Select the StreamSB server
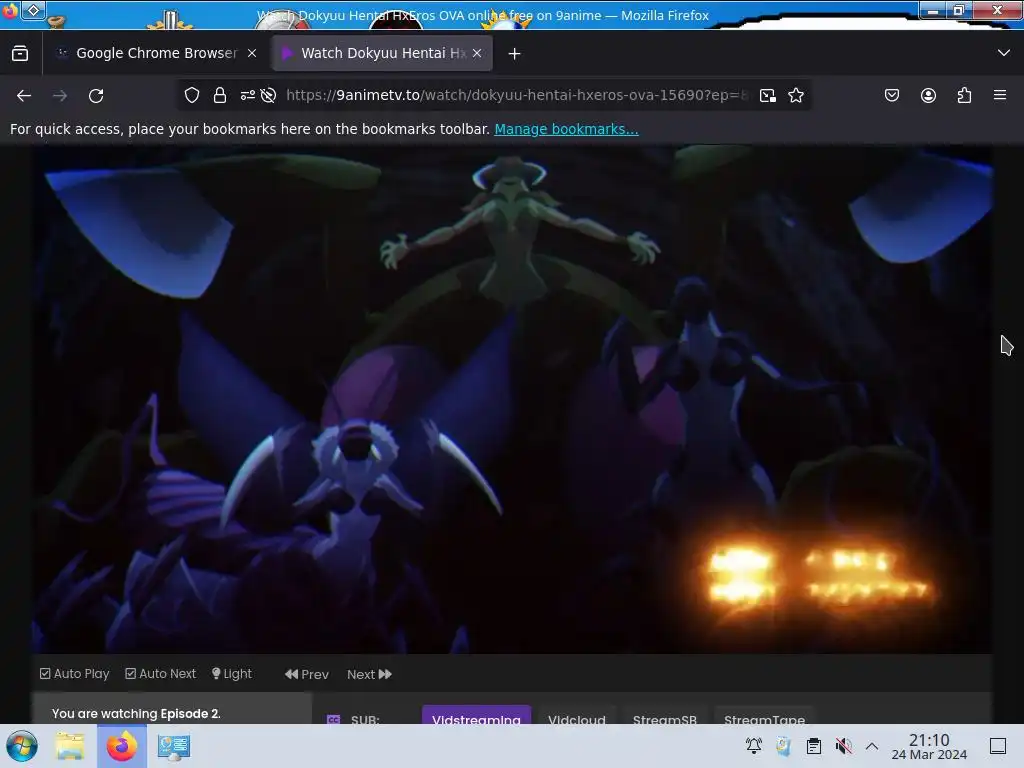 coord(665,717)
